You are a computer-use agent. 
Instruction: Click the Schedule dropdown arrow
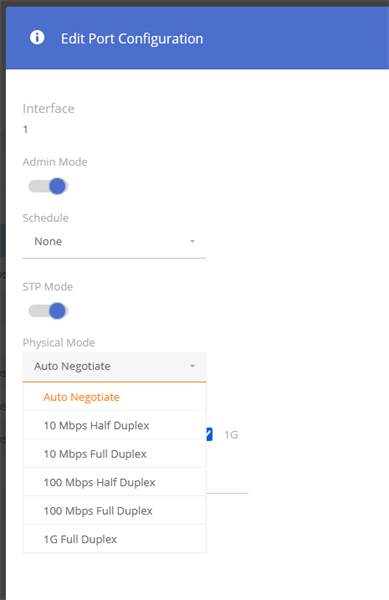(192, 241)
